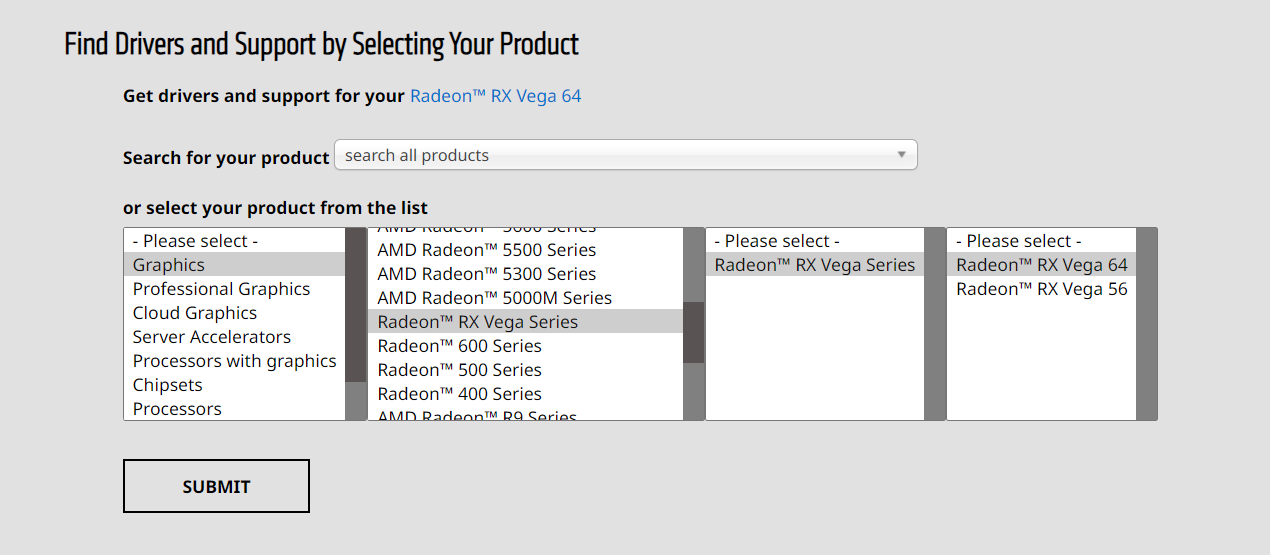Select Professional Graphics category
Screen dimensions: 1270x555
tap(221, 289)
